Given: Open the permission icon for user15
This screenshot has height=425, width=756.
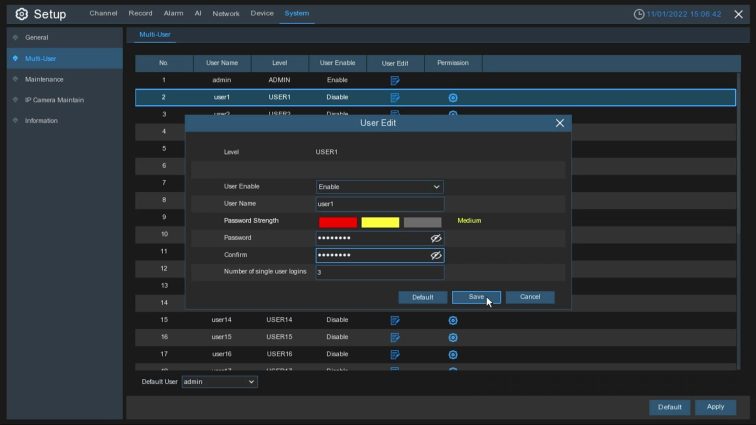Looking at the screenshot, I should tap(453, 337).
